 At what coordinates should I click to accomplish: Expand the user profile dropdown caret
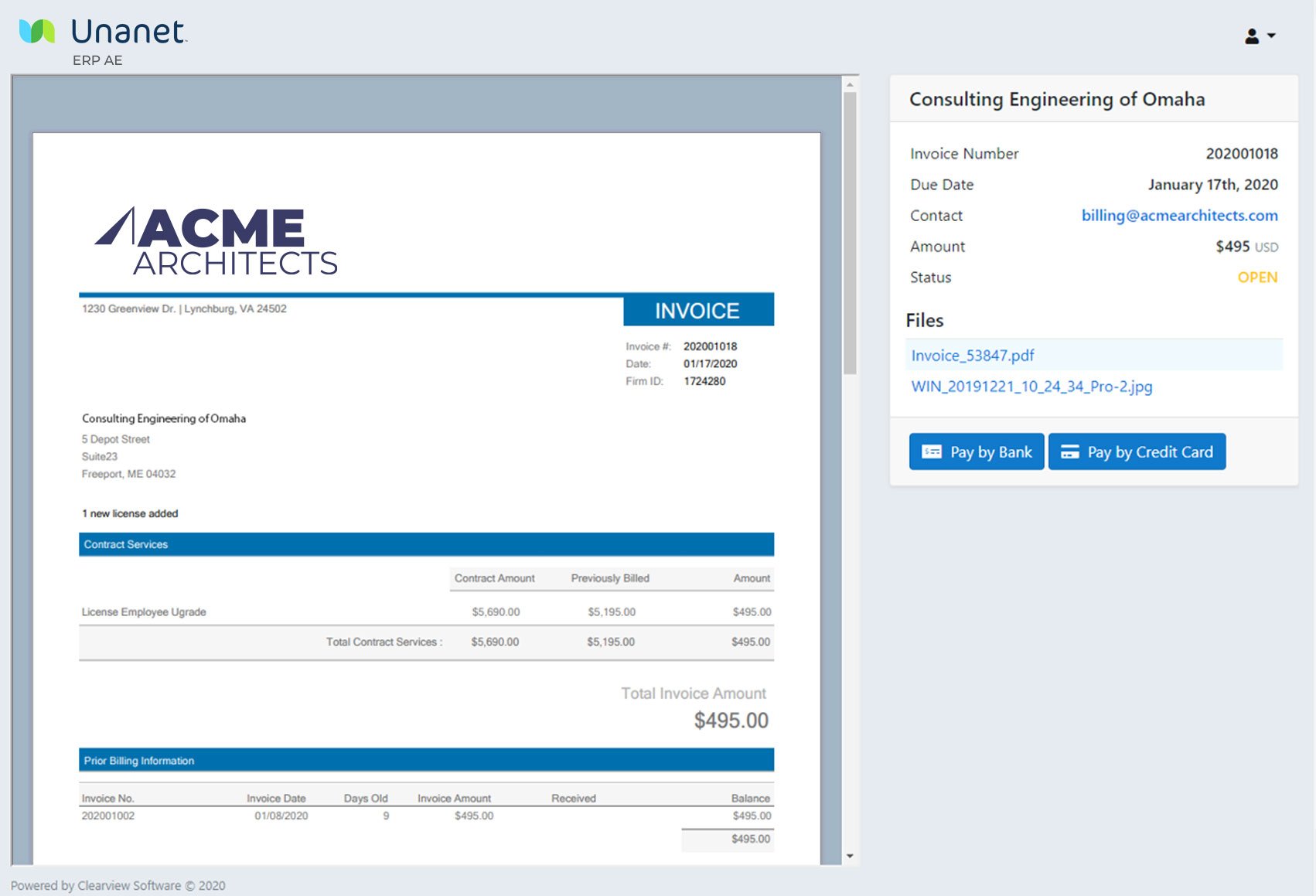tap(1271, 36)
